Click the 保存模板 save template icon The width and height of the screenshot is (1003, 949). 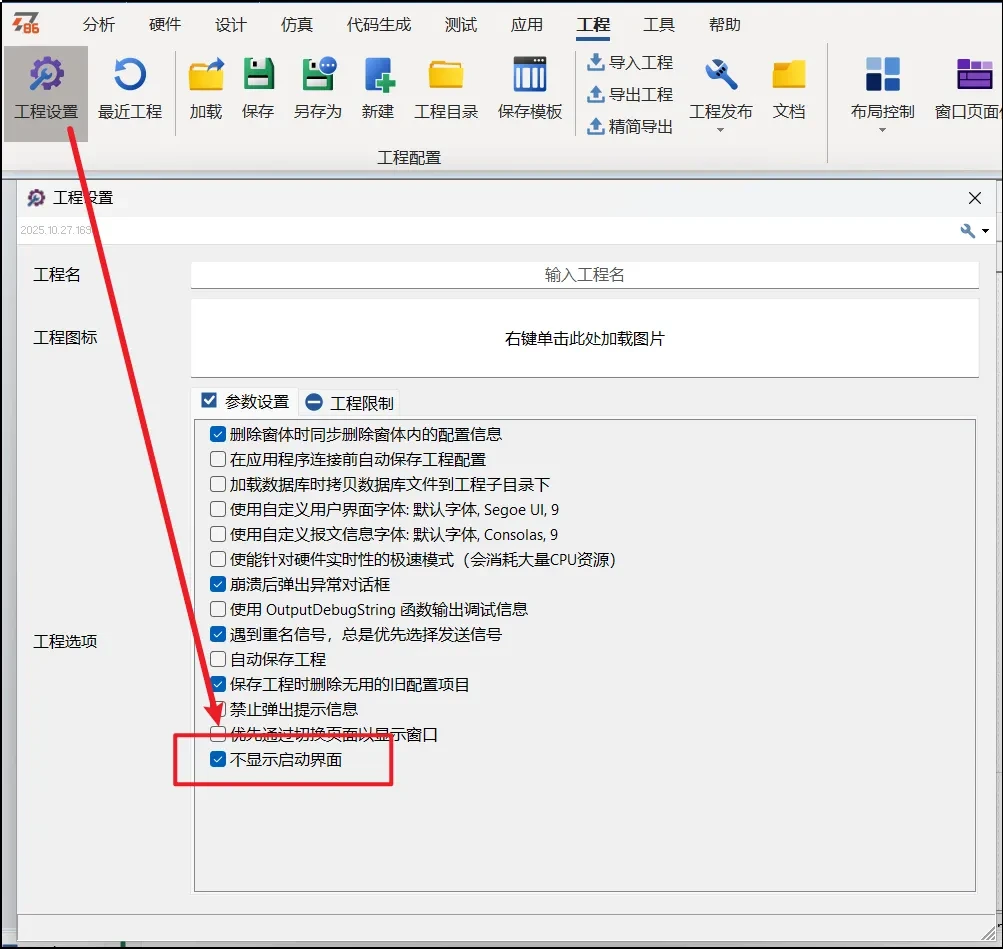coord(529,85)
